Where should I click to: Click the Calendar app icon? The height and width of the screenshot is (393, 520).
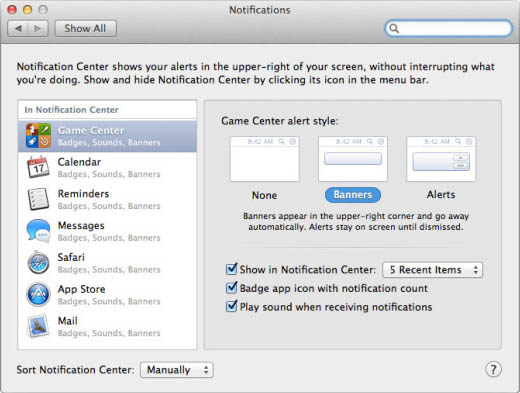click(38, 167)
